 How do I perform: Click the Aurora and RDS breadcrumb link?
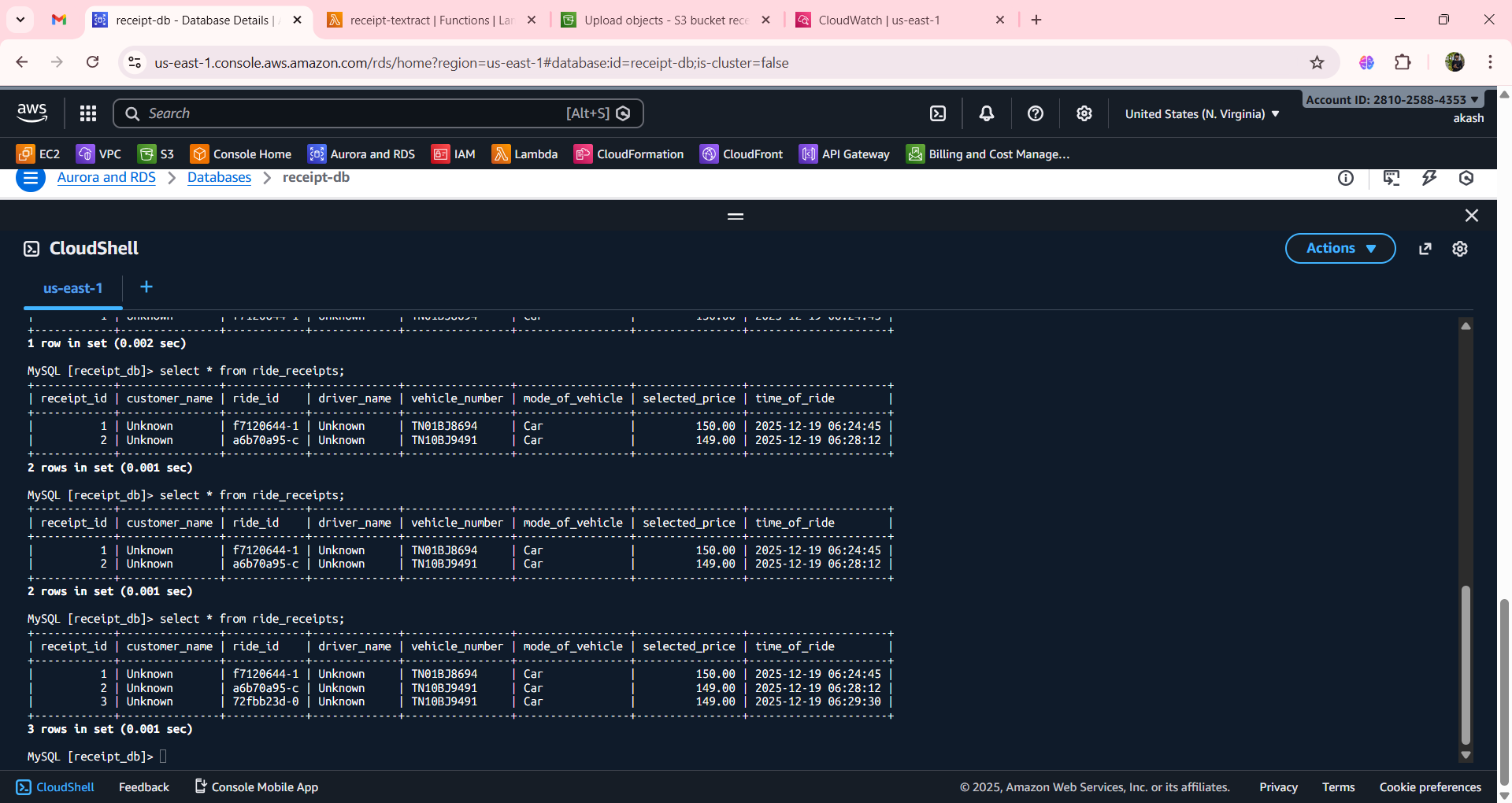[x=106, y=177]
